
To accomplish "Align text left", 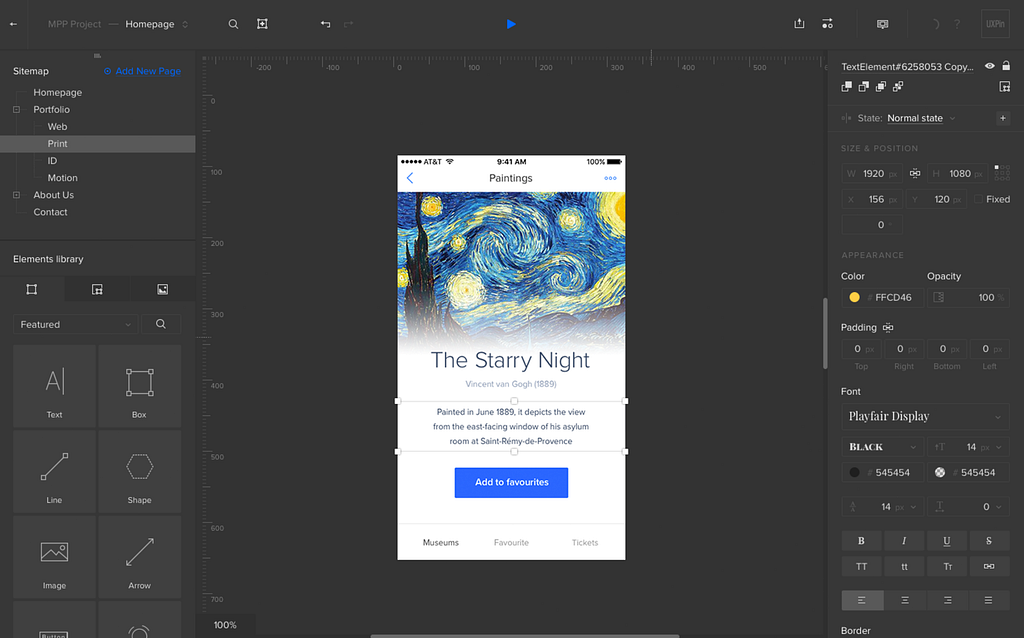I will coord(862,600).
